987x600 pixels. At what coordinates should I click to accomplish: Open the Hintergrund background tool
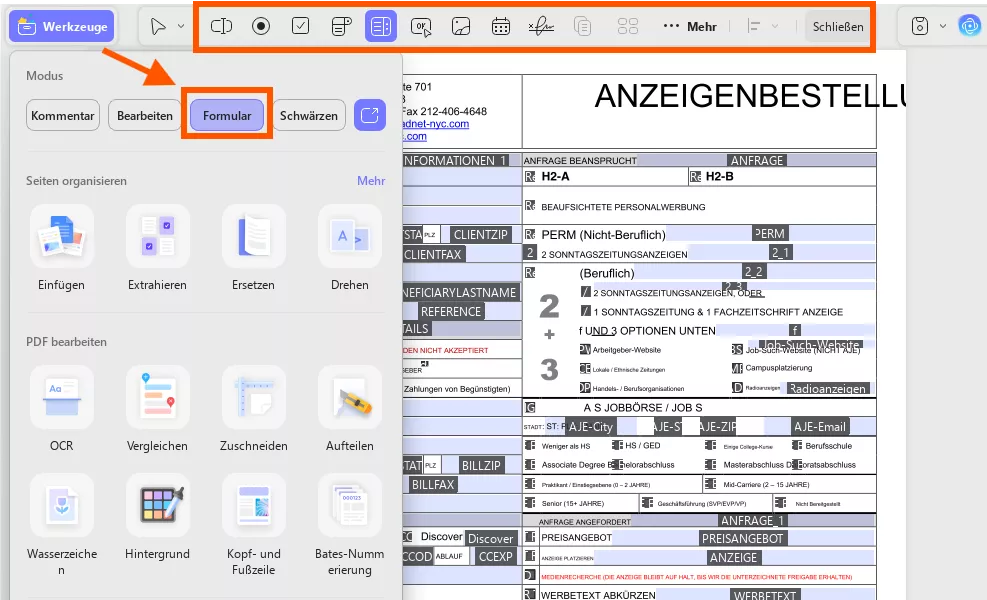pos(157,518)
